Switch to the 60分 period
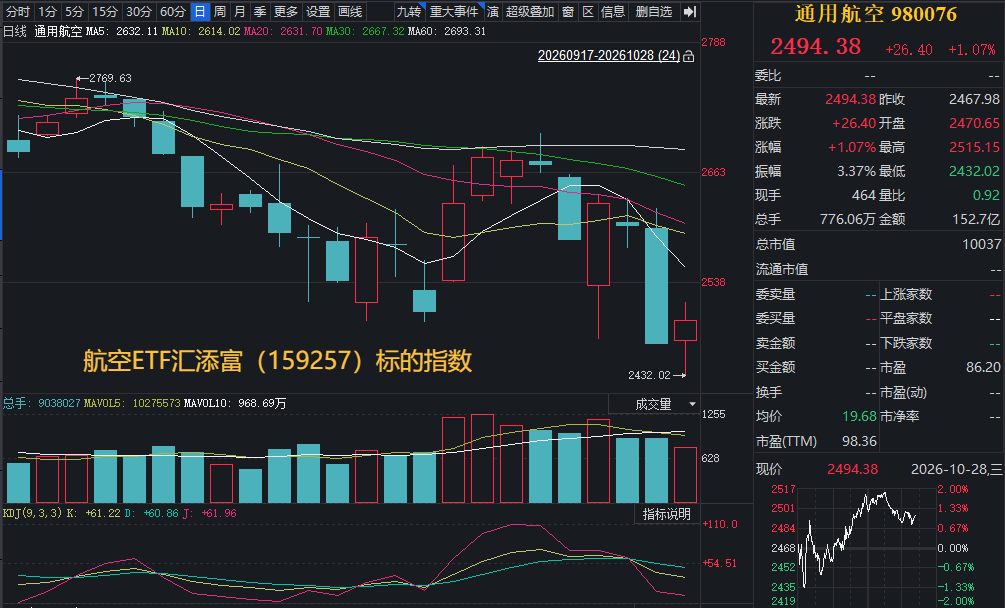This screenshot has width=1005, height=608. 172,12
